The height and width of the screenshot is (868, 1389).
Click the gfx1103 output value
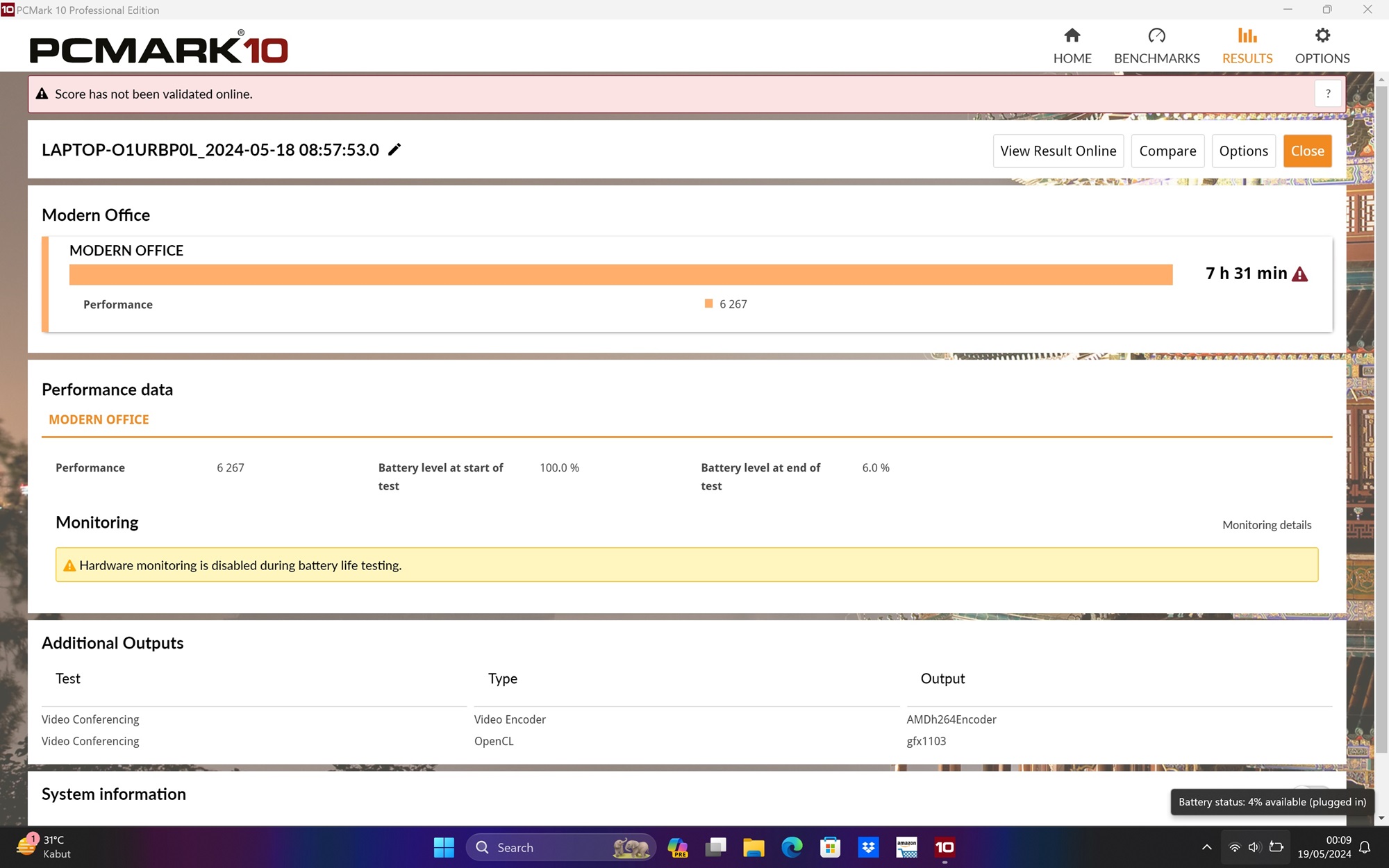coord(926,741)
